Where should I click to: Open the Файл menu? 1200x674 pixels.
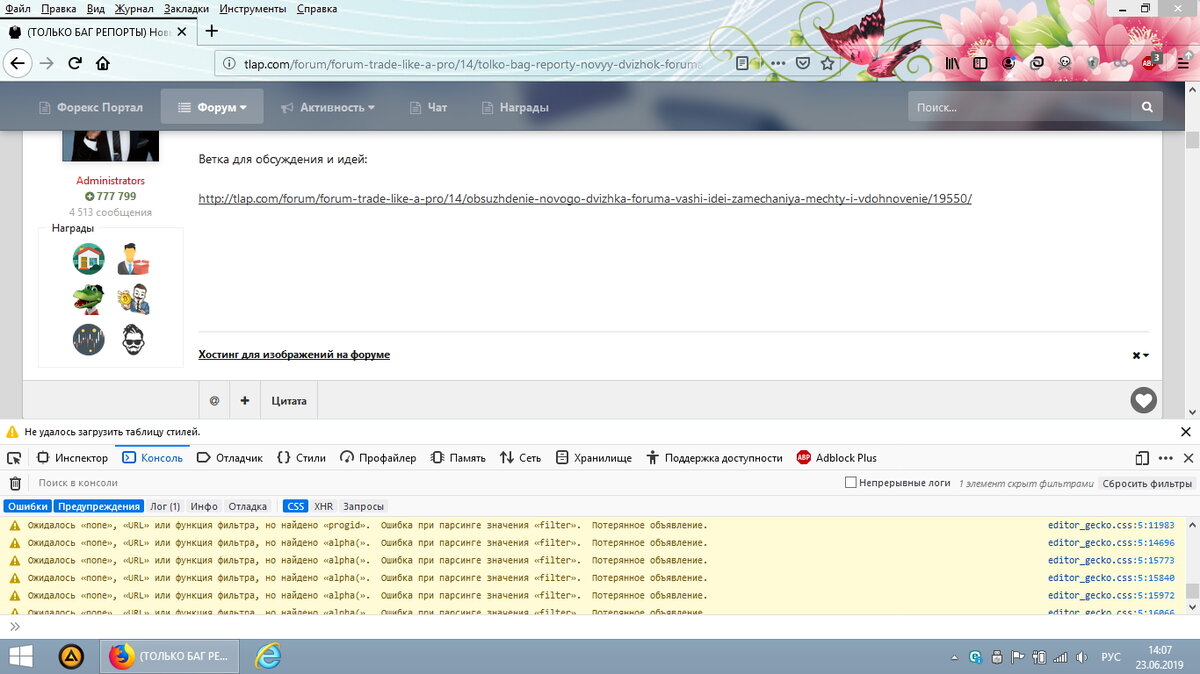coord(17,8)
